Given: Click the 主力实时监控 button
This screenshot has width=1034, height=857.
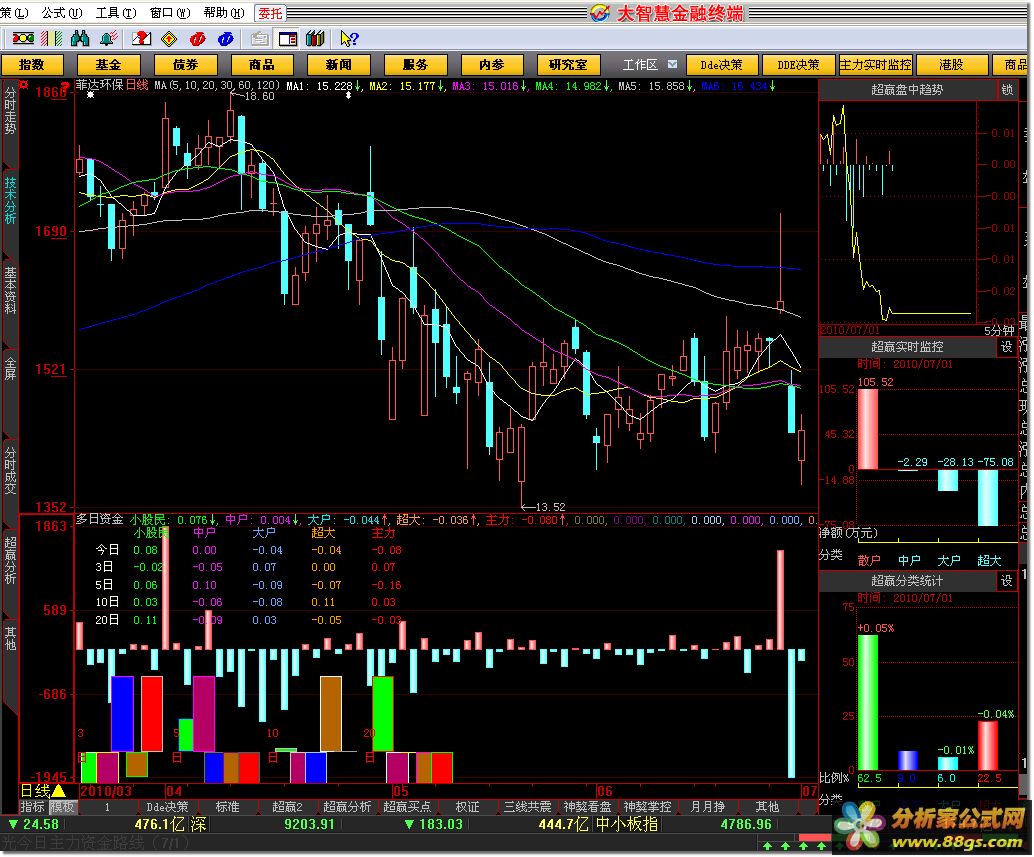Looking at the screenshot, I should 875,65.
